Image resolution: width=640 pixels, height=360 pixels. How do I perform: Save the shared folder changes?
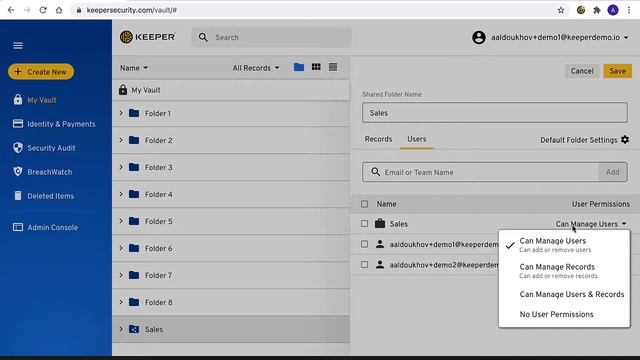click(x=618, y=71)
